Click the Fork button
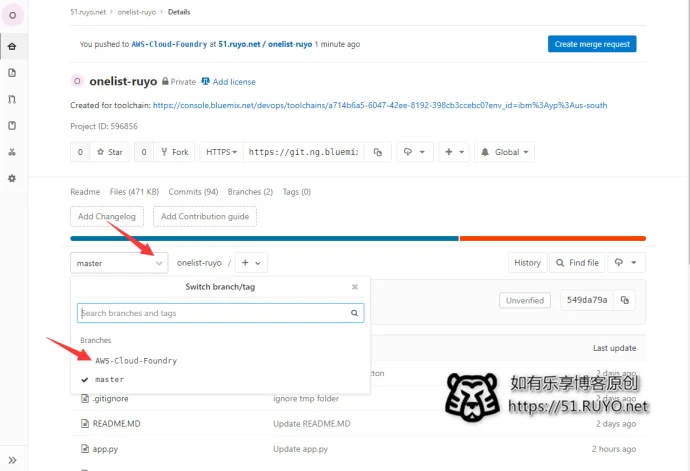The height and width of the screenshot is (471, 690). pyautogui.click(x=174, y=152)
